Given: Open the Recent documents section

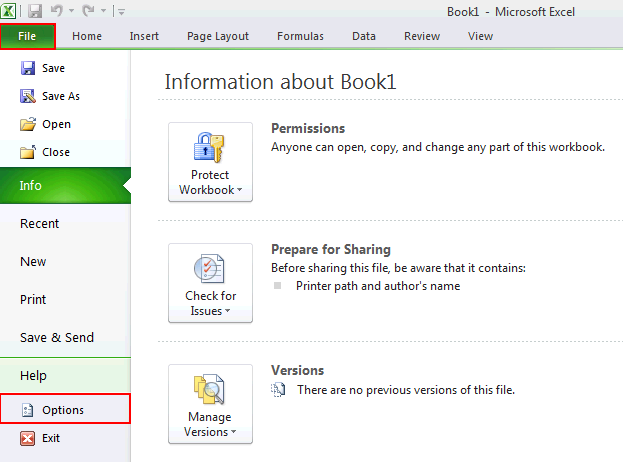Looking at the screenshot, I should pos(40,224).
